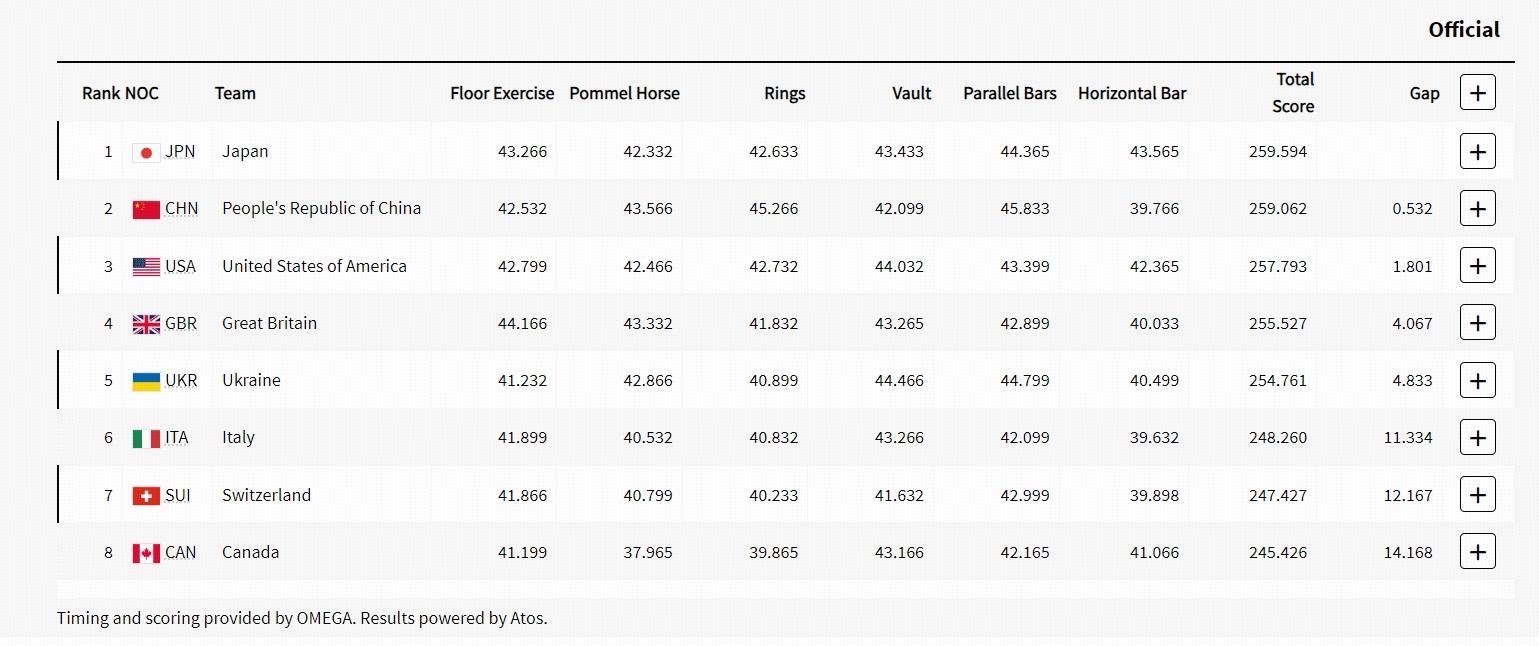The height and width of the screenshot is (646, 1539).
Task: Open the CHN country code link
Action: [x=181, y=209]
